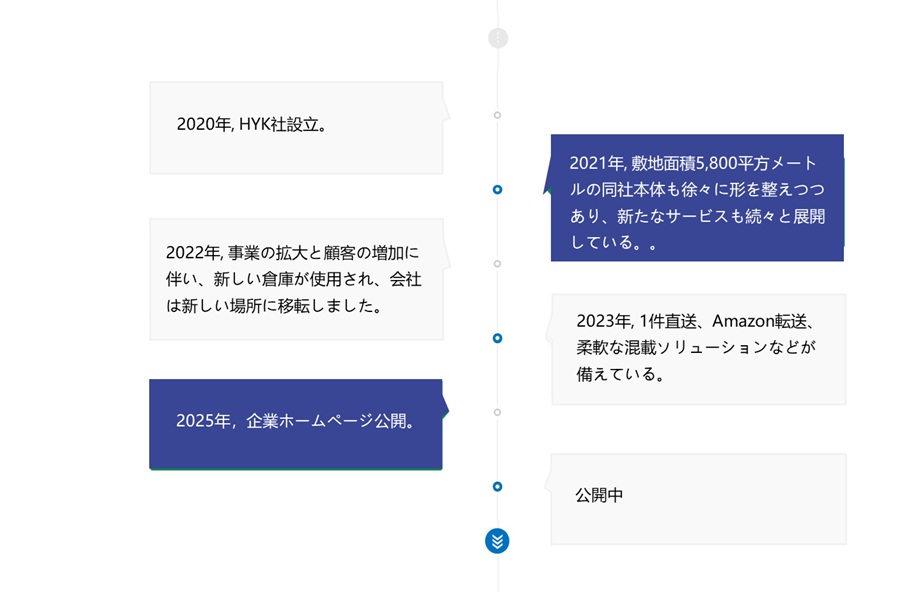Click the "HYK社設立" text
The height and width of the screenshot is (592, 904).
point(283,125)
